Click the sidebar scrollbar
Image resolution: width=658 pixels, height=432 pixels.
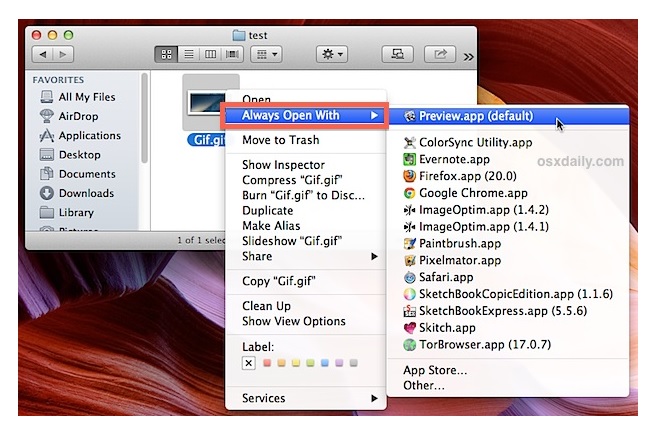pyautogui.click(x=144, y=118)
